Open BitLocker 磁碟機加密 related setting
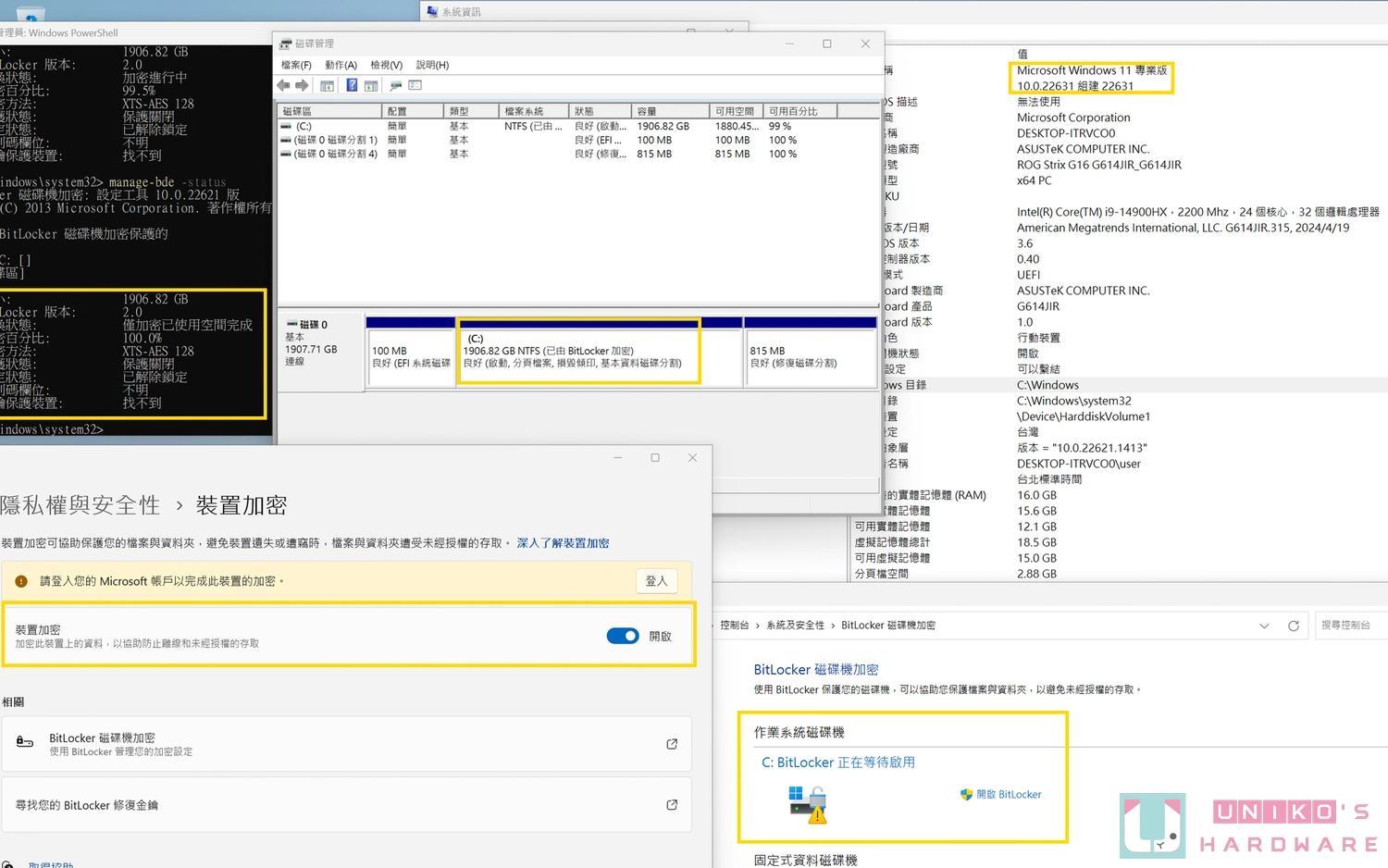The height and width of the screenshot is (868, 1388). pos(346,744)
